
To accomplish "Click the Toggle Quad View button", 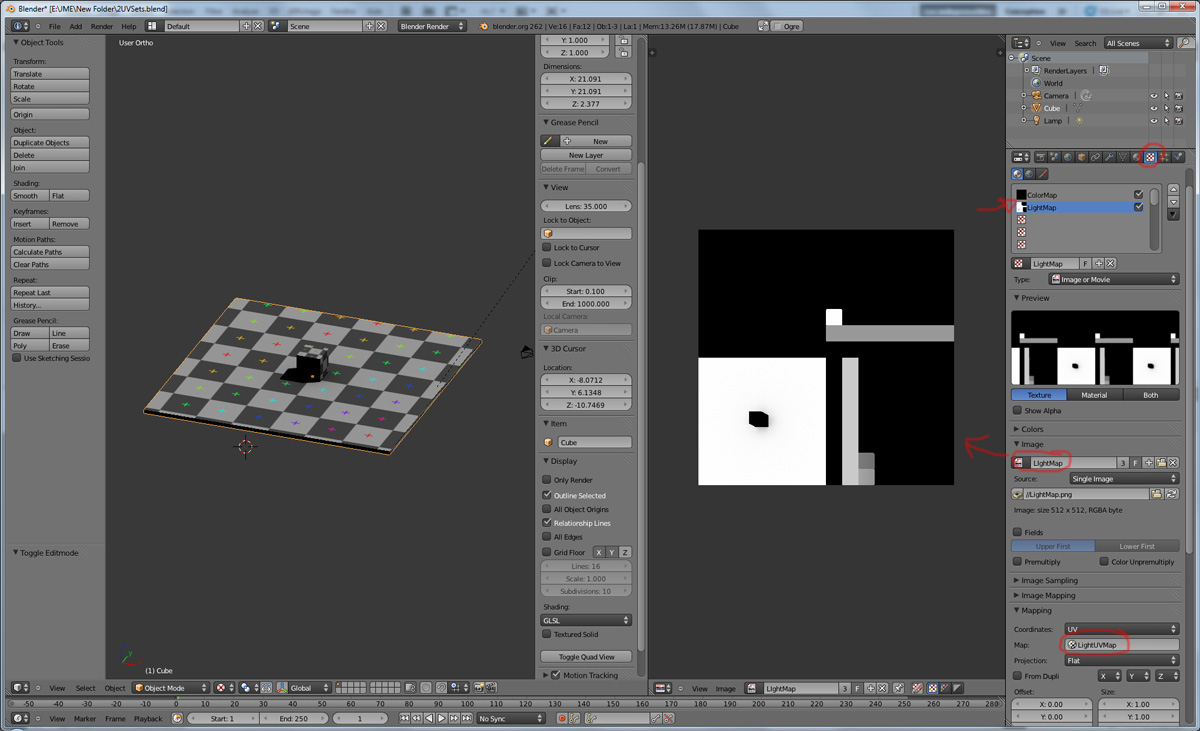I will pyautogui.click(x=587, y=657).
